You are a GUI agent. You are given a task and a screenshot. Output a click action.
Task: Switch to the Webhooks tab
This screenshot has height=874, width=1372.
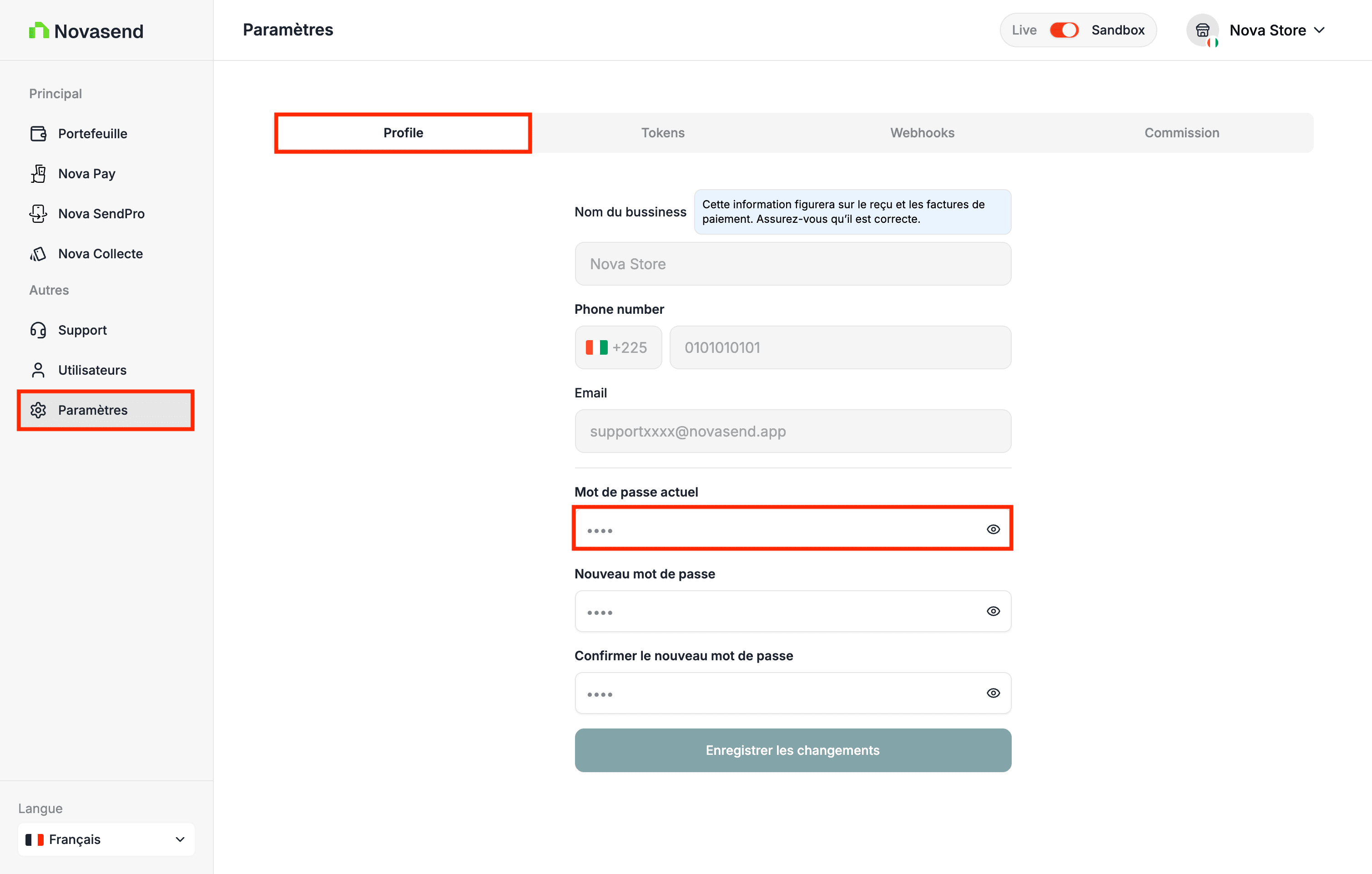(923, 133)
